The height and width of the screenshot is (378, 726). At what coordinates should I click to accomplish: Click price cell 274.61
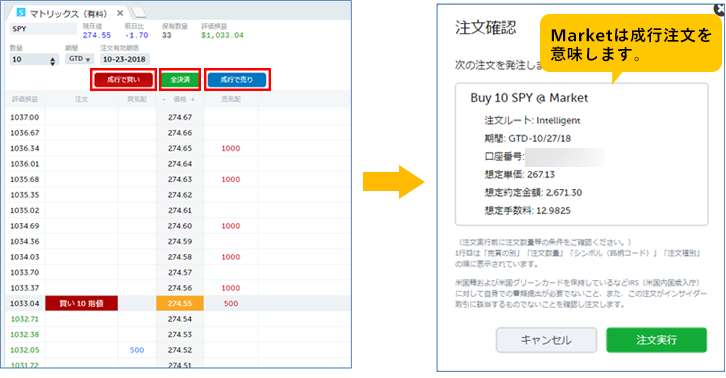(x=180, y=210)
